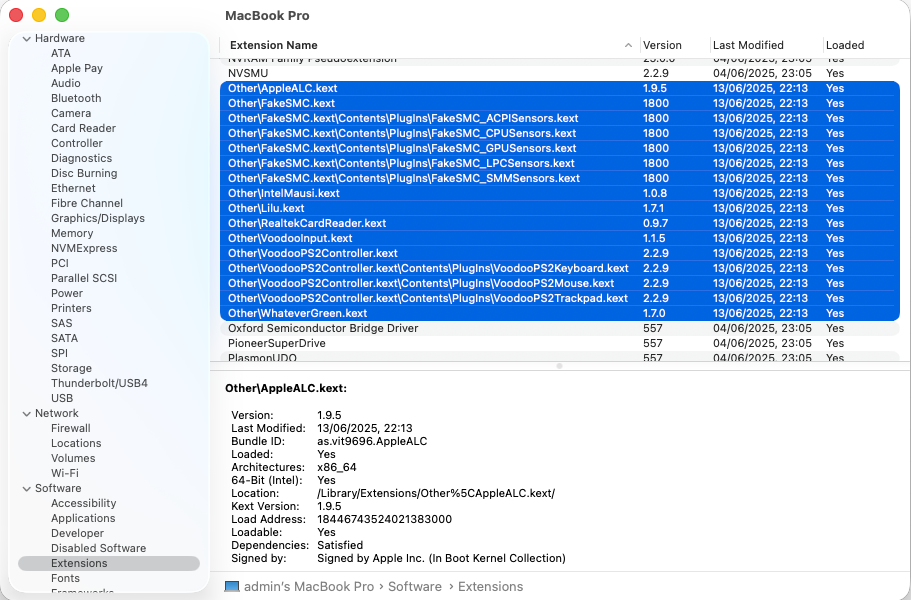Select Fonts in the sidebar

click(x=65, y=579)
